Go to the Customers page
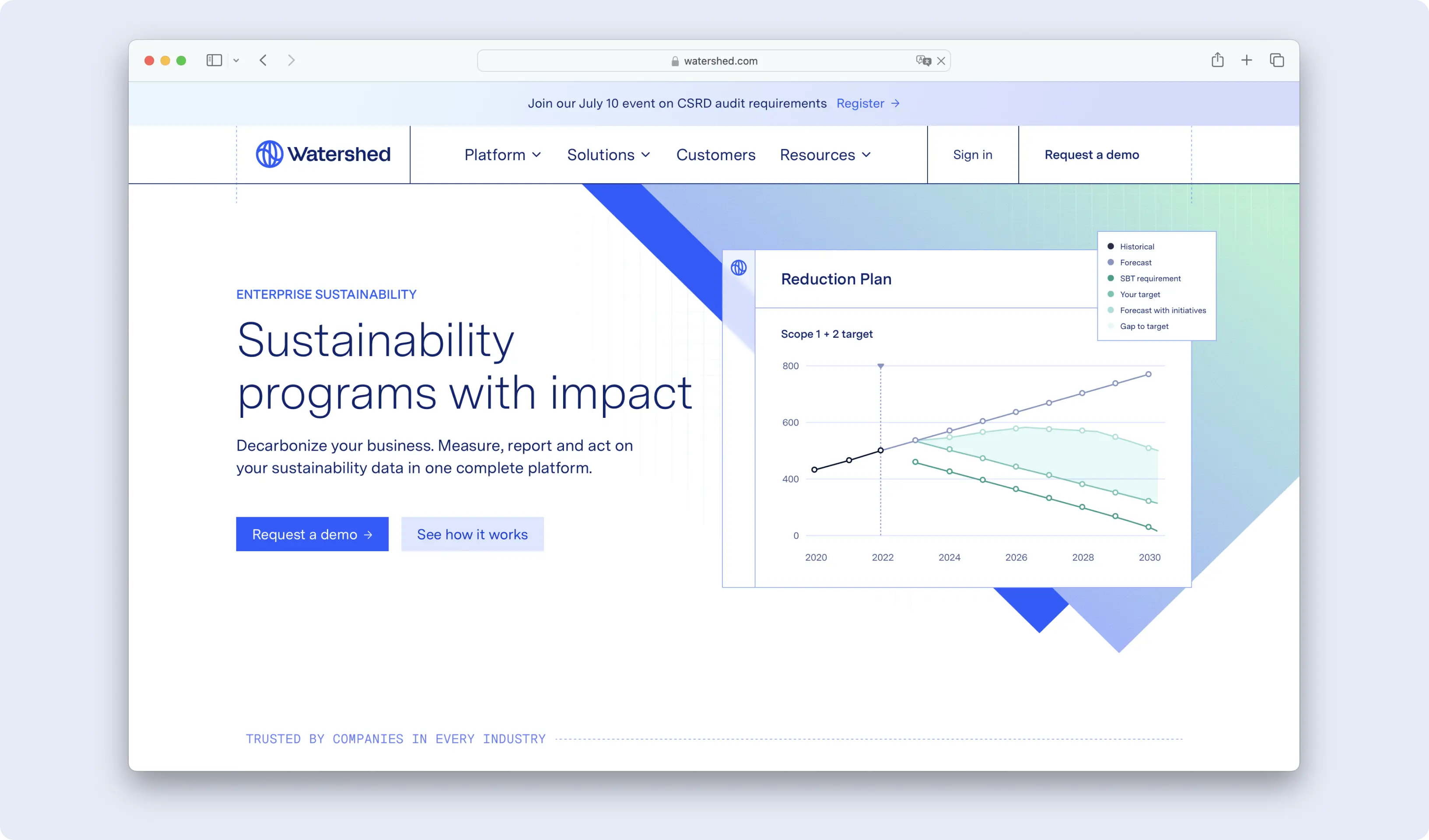 click(716, 155)
